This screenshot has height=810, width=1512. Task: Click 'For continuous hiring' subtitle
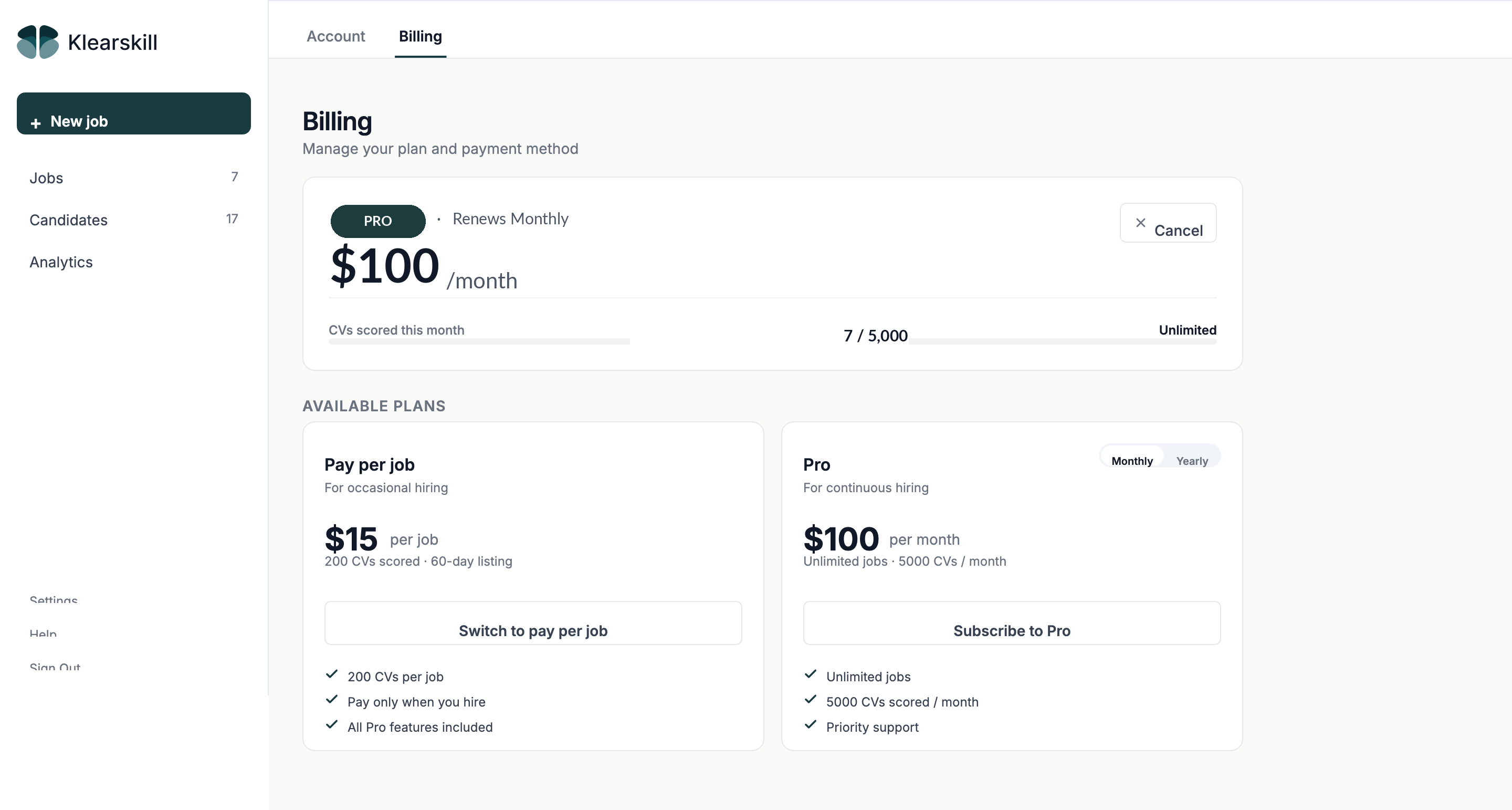(866, 487)
